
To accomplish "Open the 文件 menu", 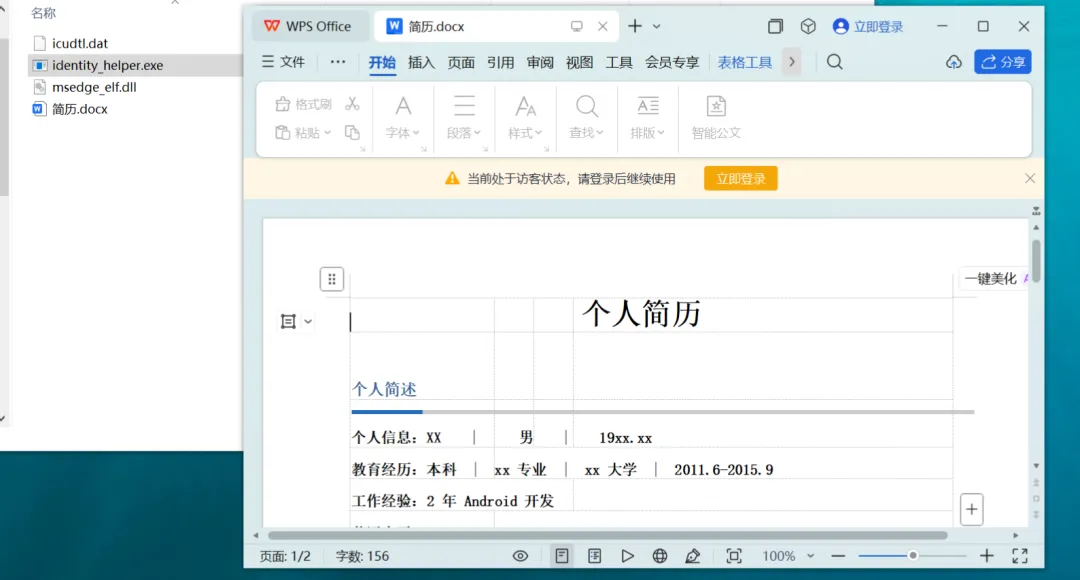I will 283,62.
